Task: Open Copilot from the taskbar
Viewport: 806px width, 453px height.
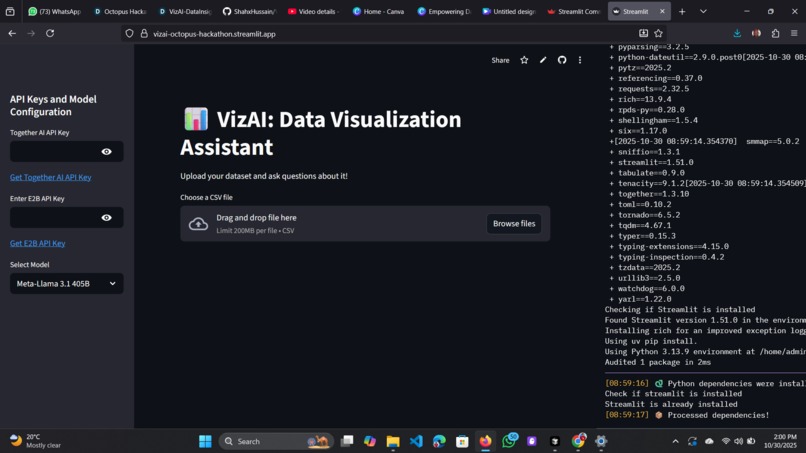Action: tap(370, 441)
